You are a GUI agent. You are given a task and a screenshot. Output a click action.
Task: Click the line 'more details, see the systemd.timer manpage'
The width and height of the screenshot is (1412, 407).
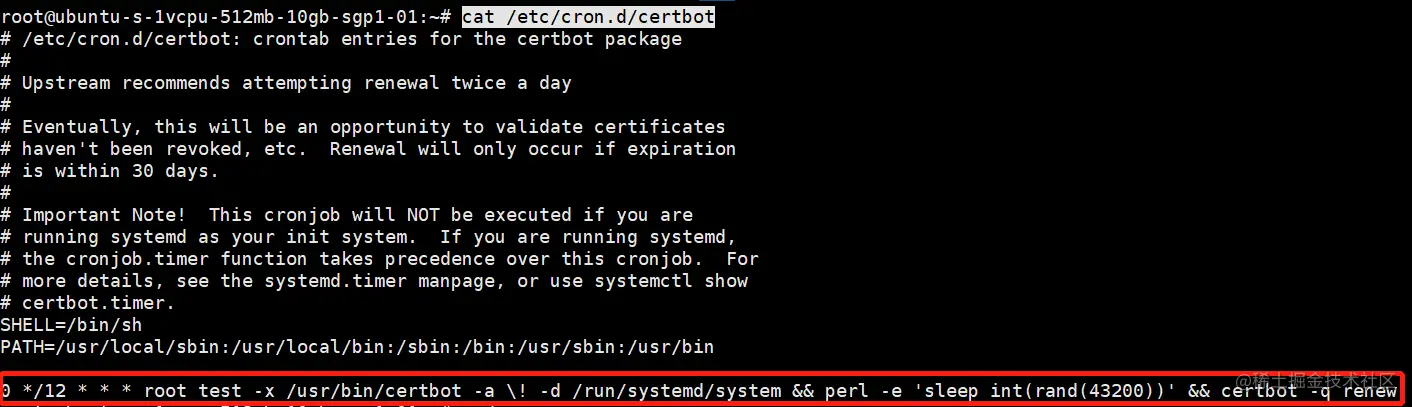coord(374,281)
